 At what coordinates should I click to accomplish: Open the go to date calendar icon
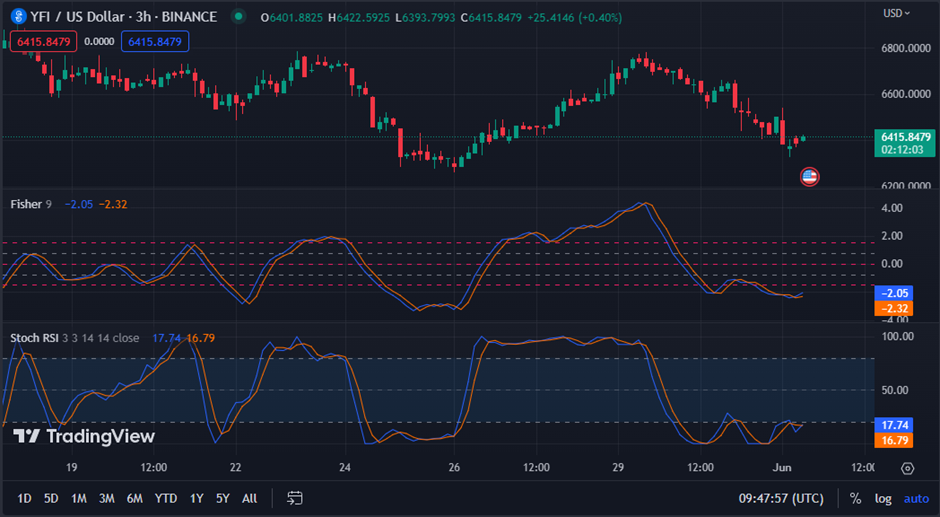coord(295,498)
